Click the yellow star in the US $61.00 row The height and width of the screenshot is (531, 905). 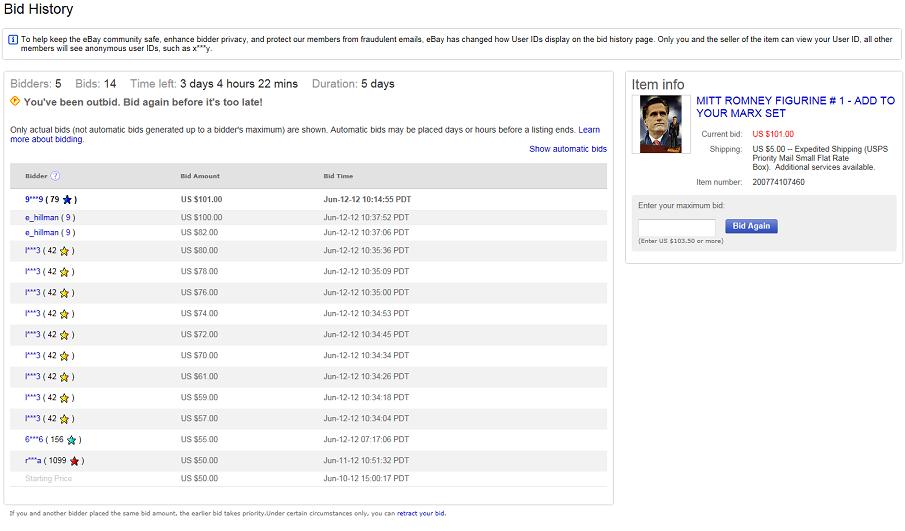point(64,377)
